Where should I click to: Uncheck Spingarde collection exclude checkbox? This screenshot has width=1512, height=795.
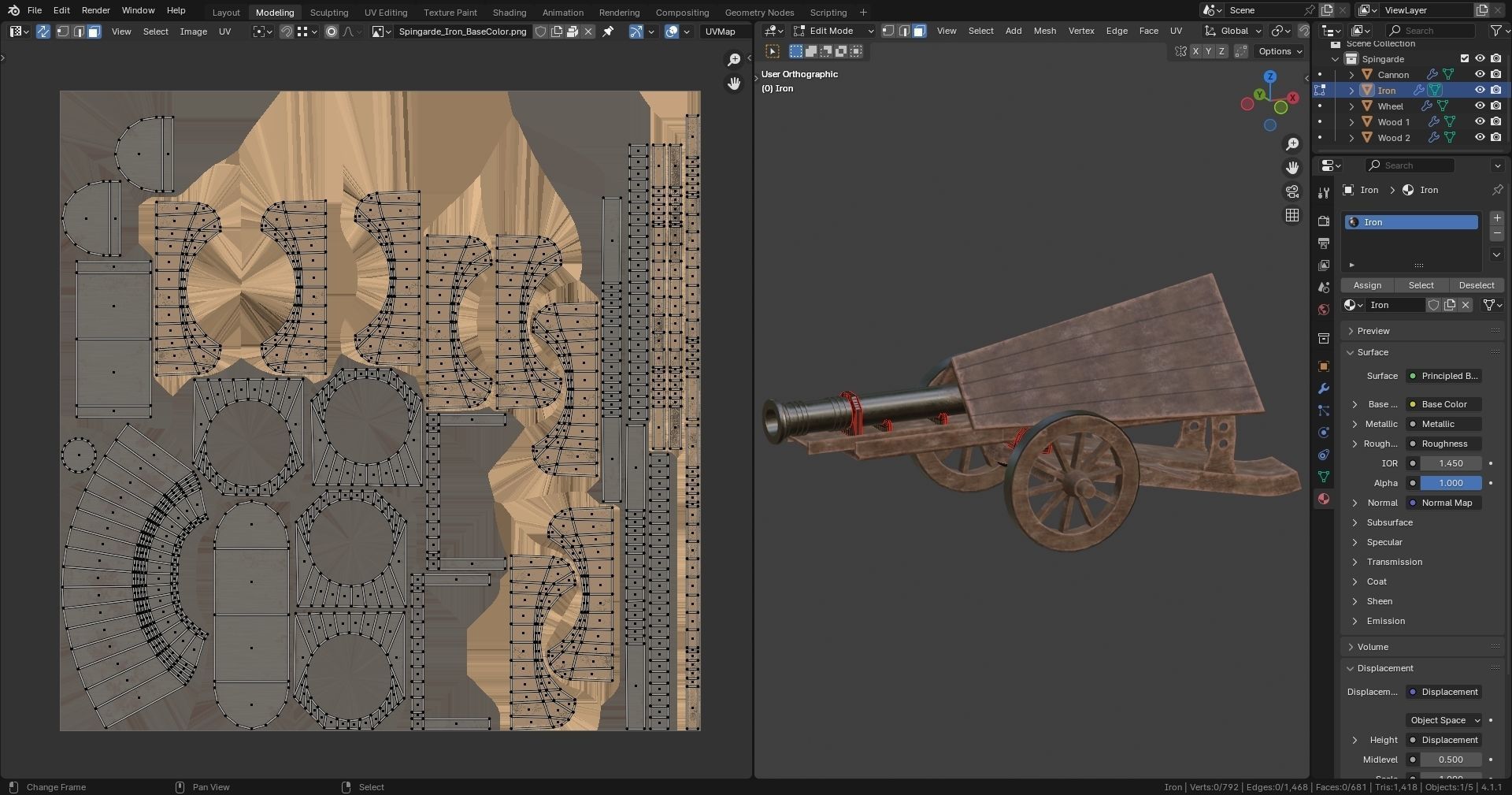click(1465, 58)
